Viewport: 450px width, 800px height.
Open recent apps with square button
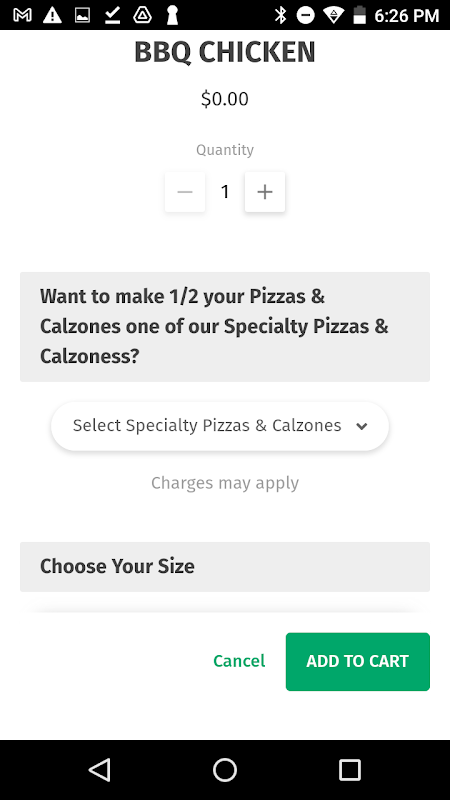[350, 770]
